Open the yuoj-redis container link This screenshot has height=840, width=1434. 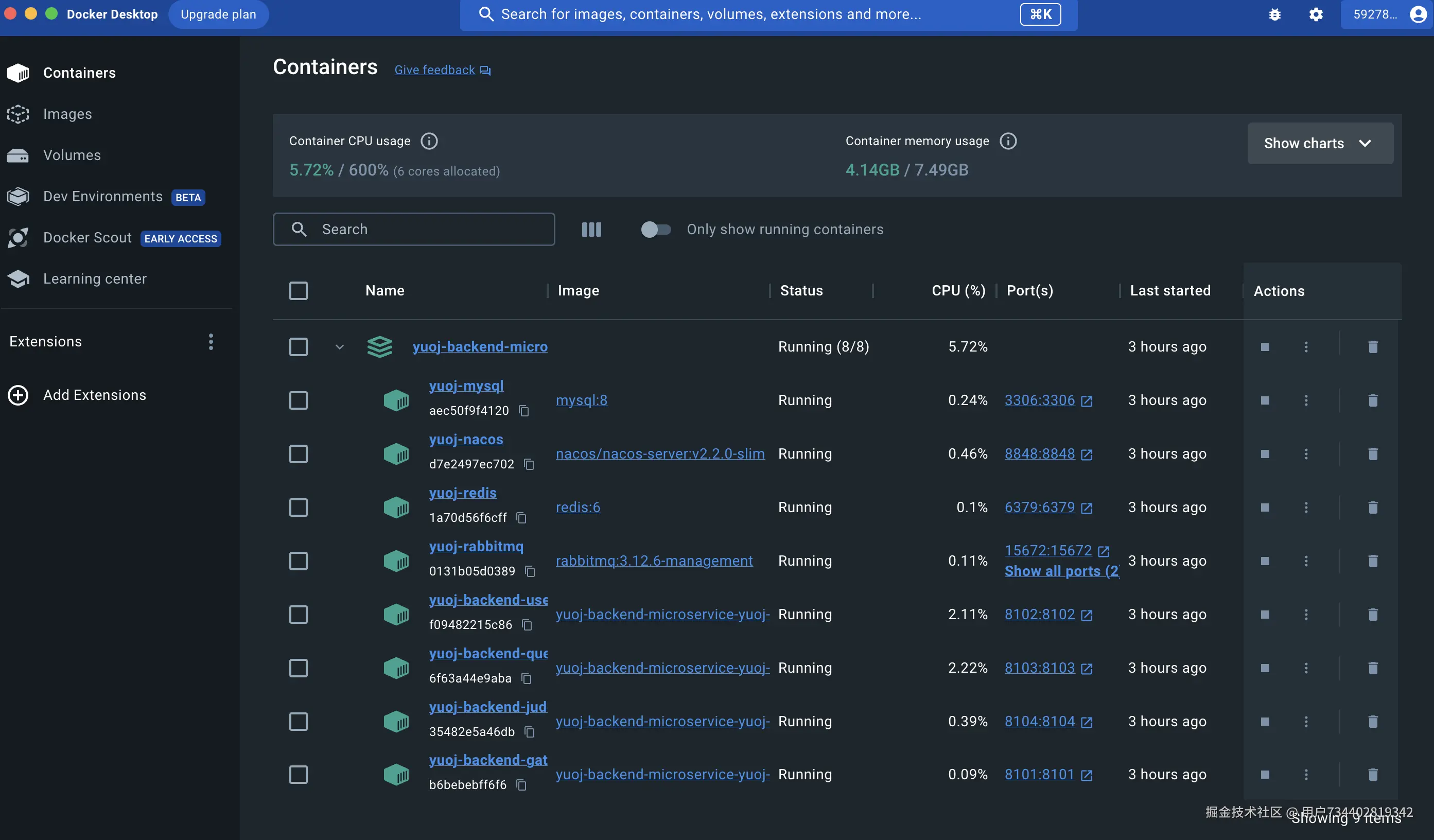point(463,493)
